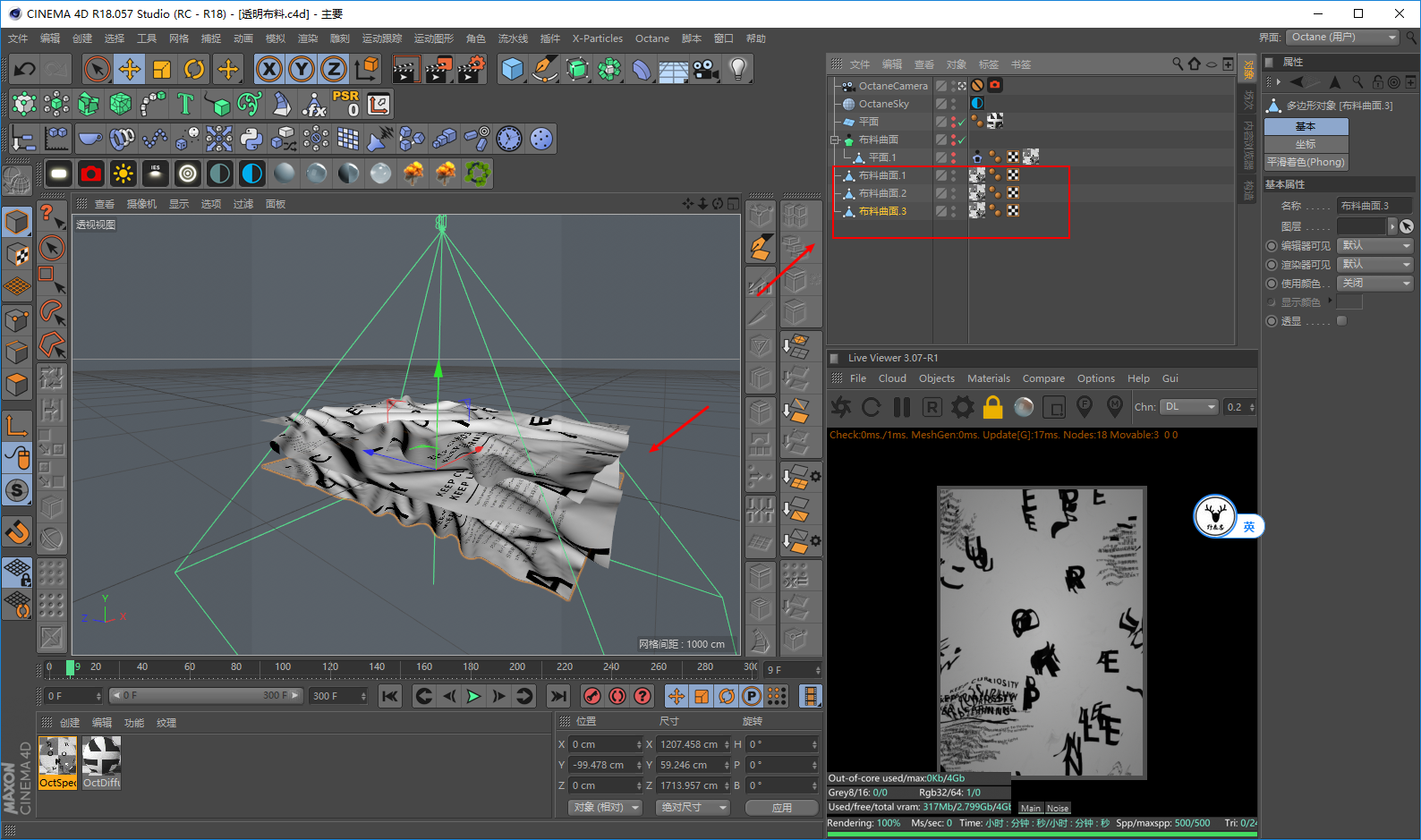1421x840 pixels.
Task: Add a Cube primitive object
Action: 512,69
